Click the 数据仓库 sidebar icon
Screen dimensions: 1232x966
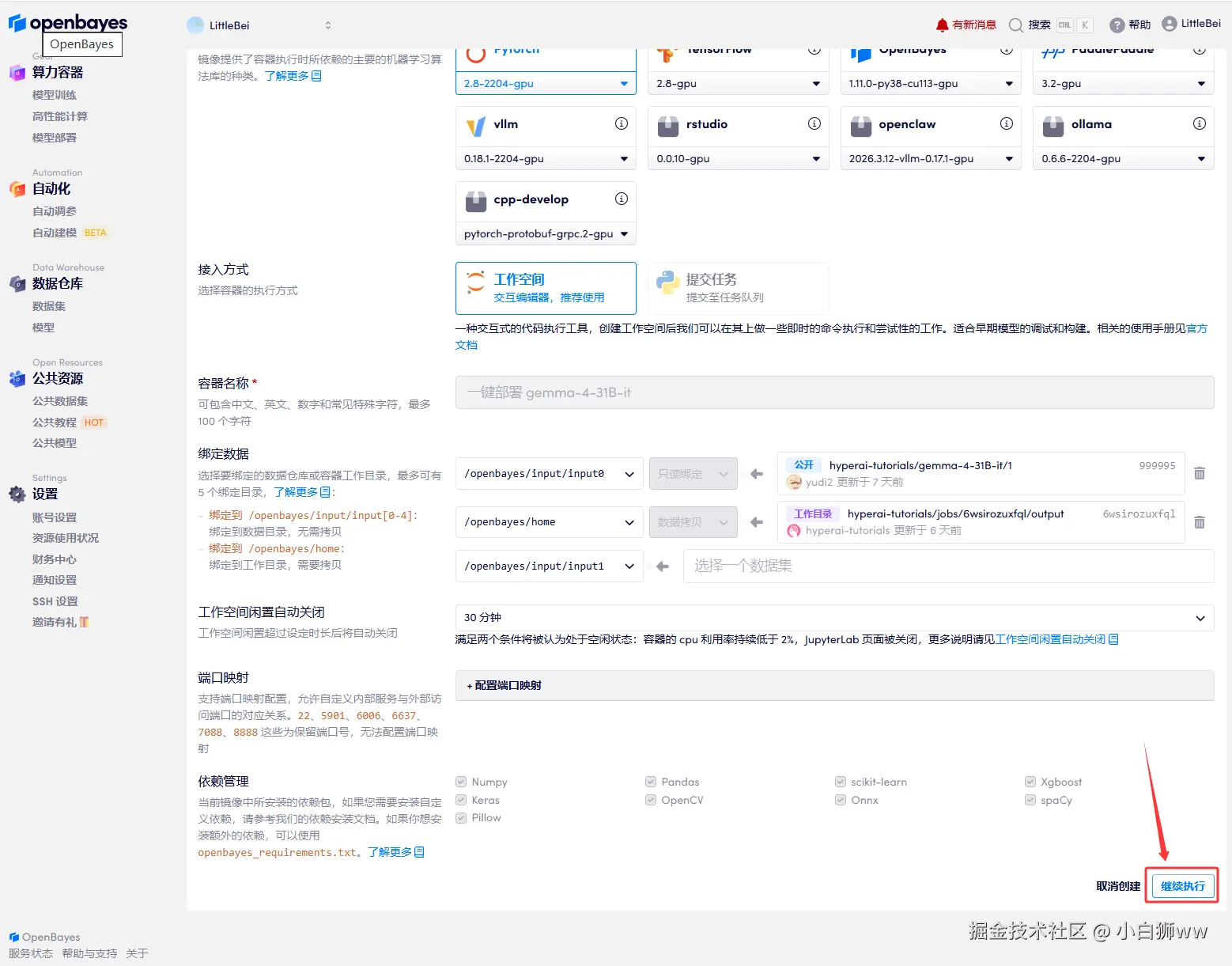coord(17,284)
